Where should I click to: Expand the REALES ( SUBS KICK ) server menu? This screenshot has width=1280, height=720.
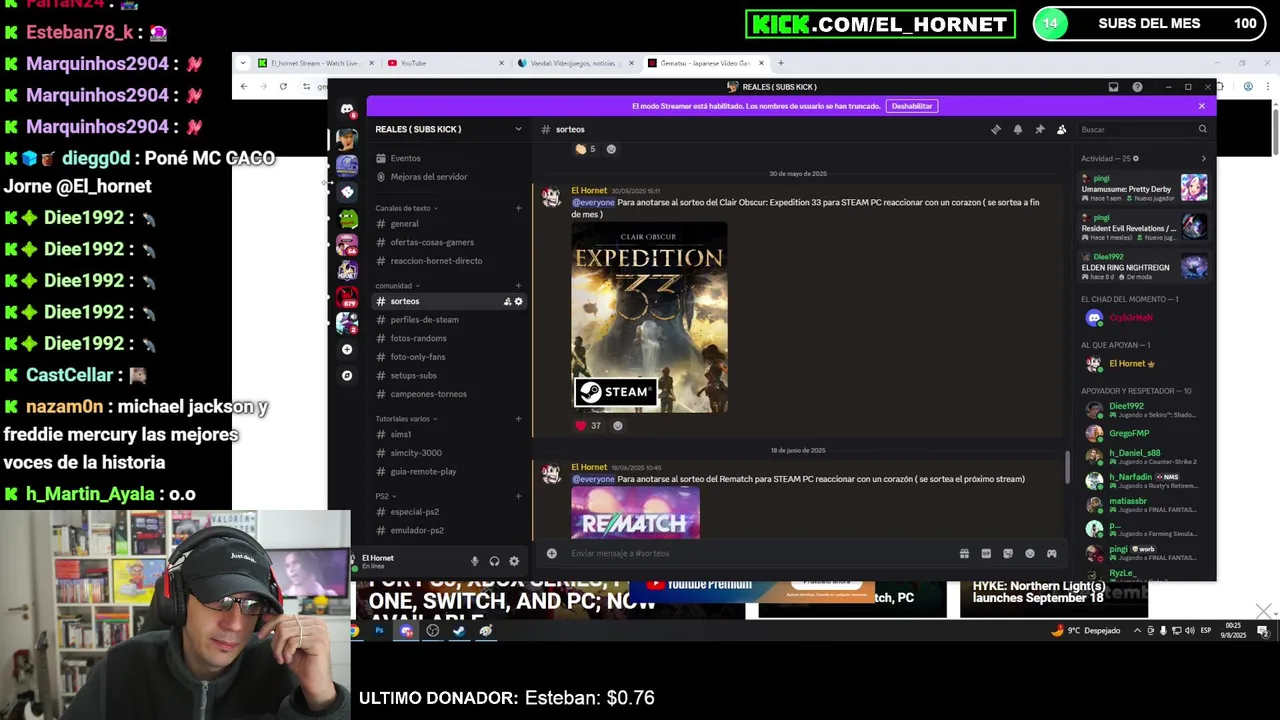coord(448,129)
